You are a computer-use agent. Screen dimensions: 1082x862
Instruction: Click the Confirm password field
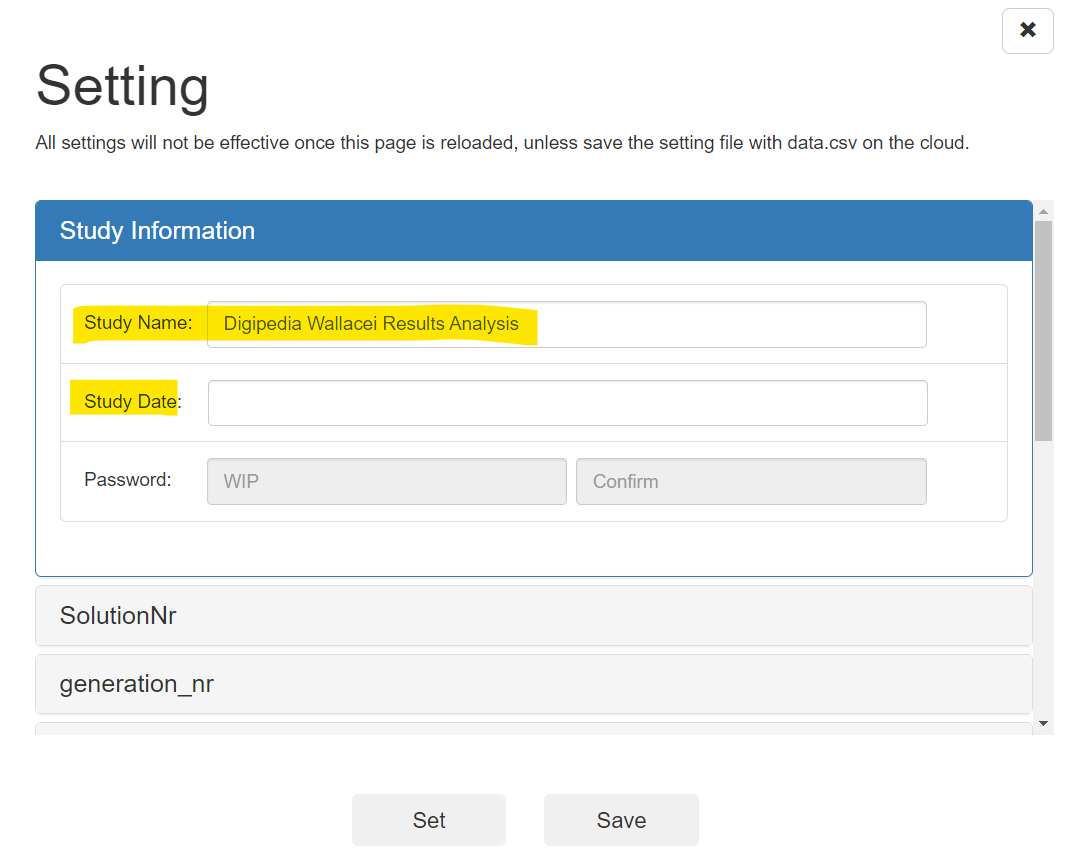(750, 481)
